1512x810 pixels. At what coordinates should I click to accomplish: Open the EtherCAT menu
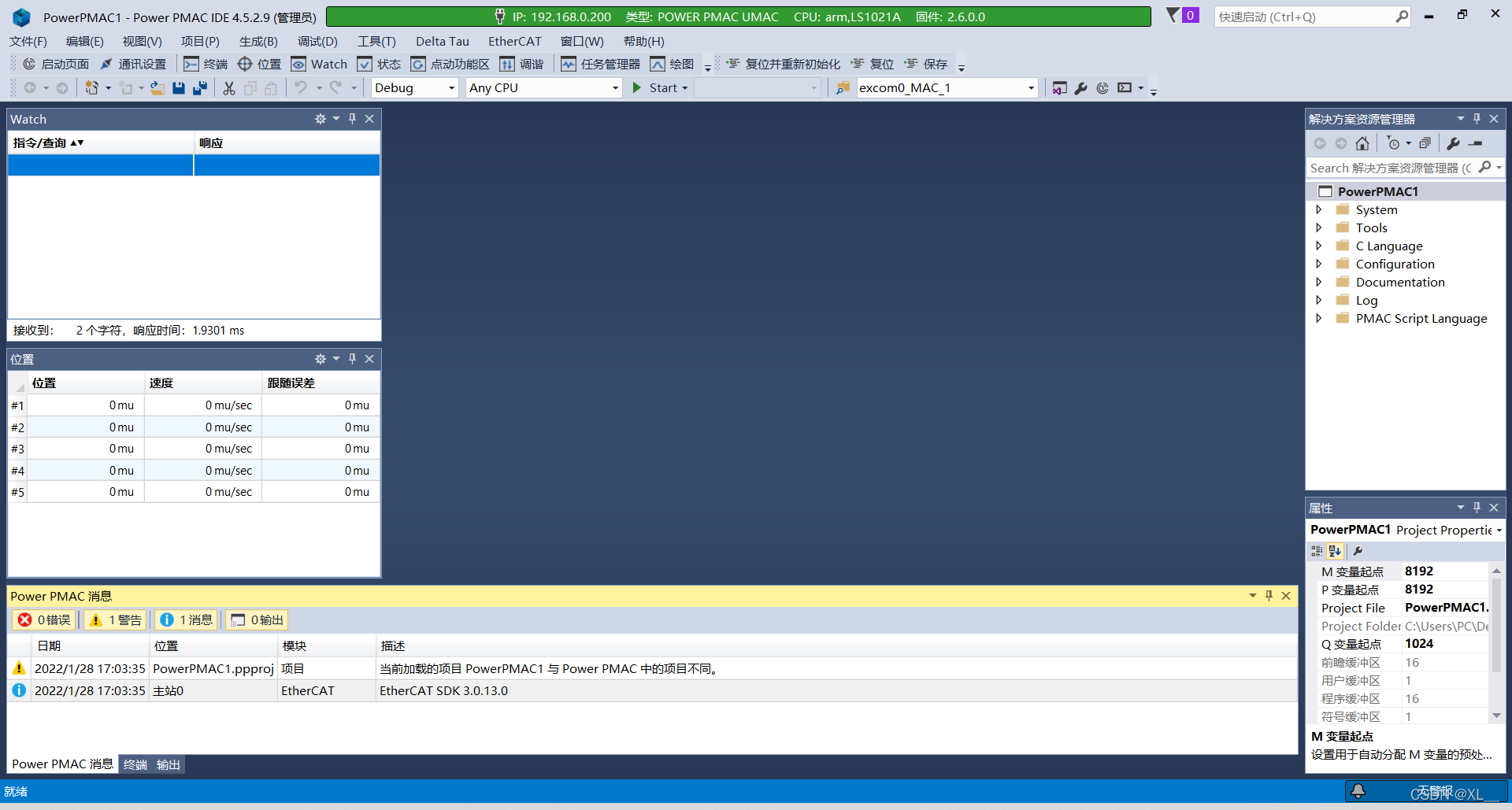point(515,42)
